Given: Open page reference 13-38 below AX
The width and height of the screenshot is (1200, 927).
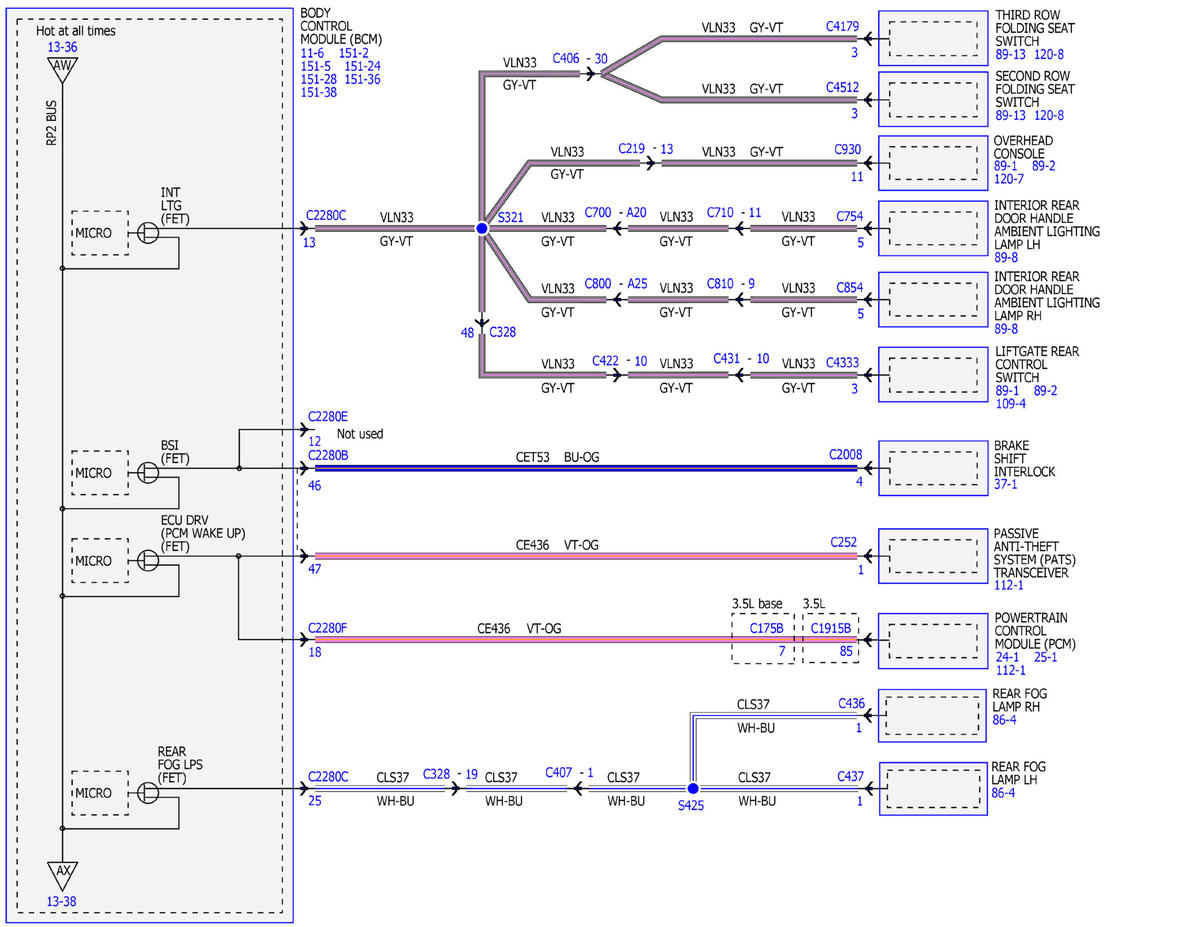Looking at the screenshot, I should click(62, 901).
